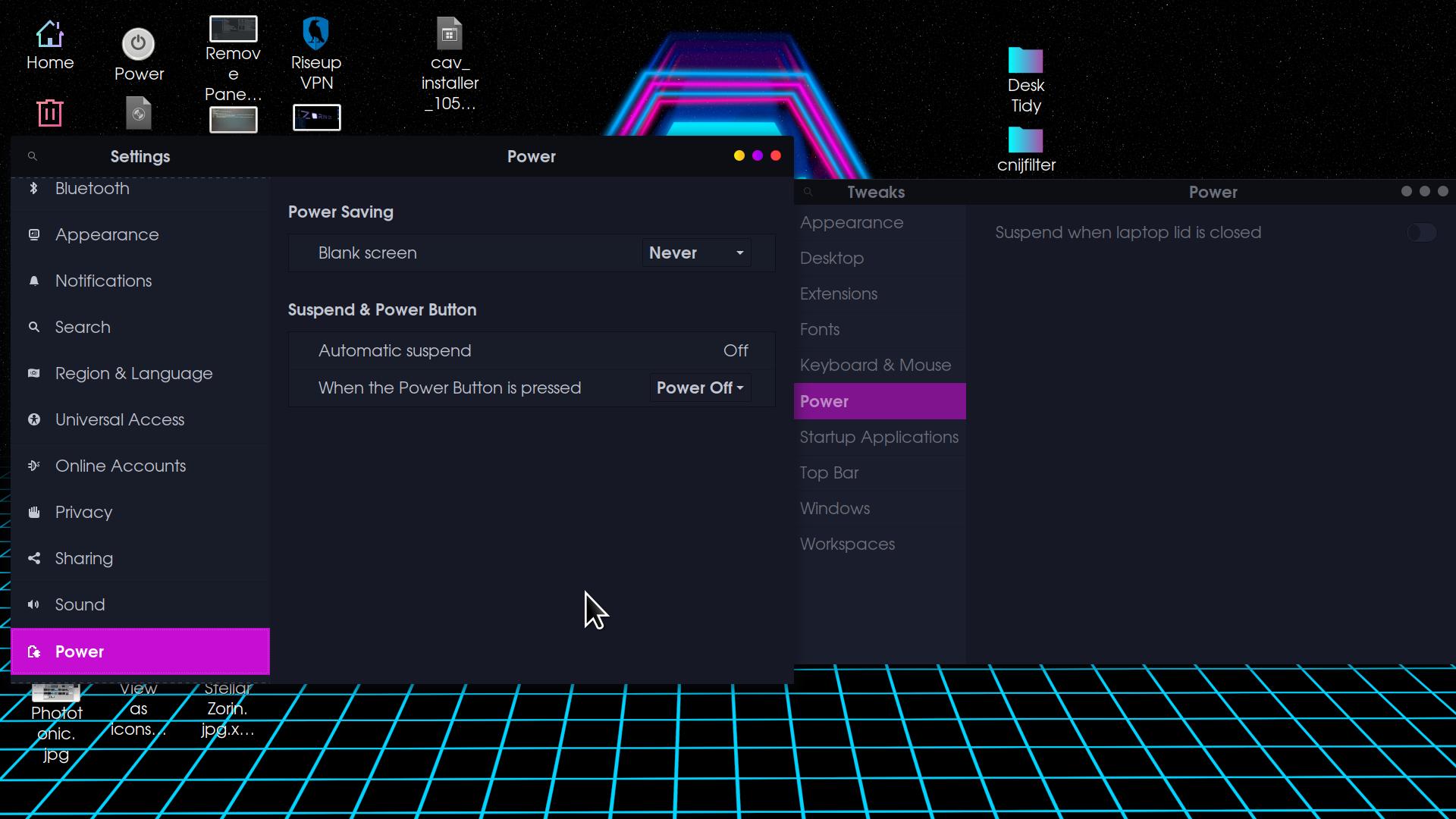Select the Appearance tweaks menu item
This screenshot has width=1456, height=819.
(x=851, y=222)
